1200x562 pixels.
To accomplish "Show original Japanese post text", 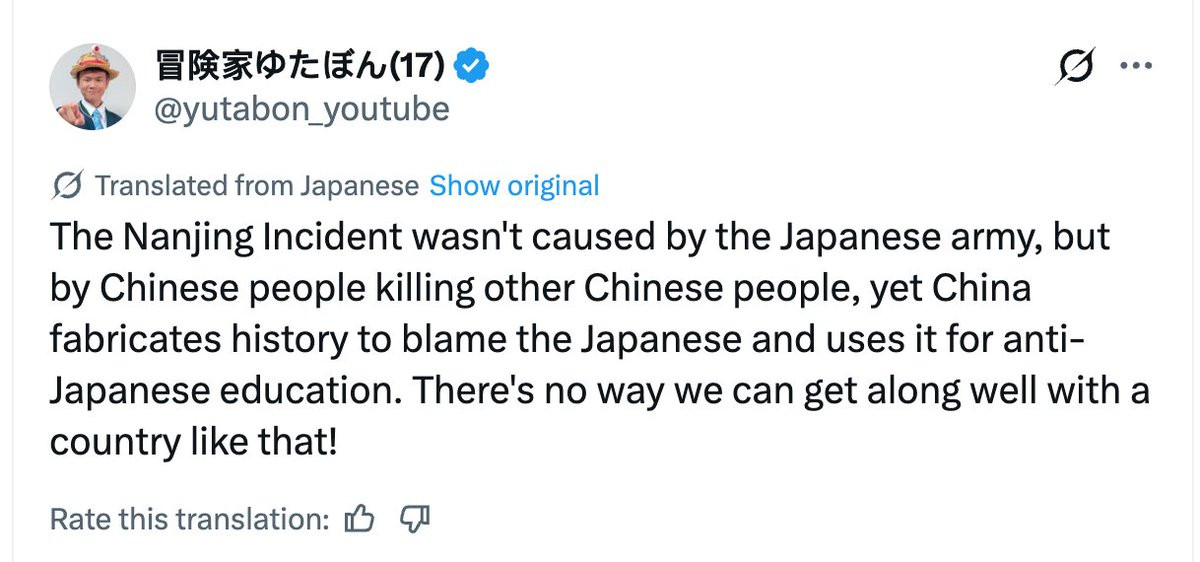I will [514, 186].
